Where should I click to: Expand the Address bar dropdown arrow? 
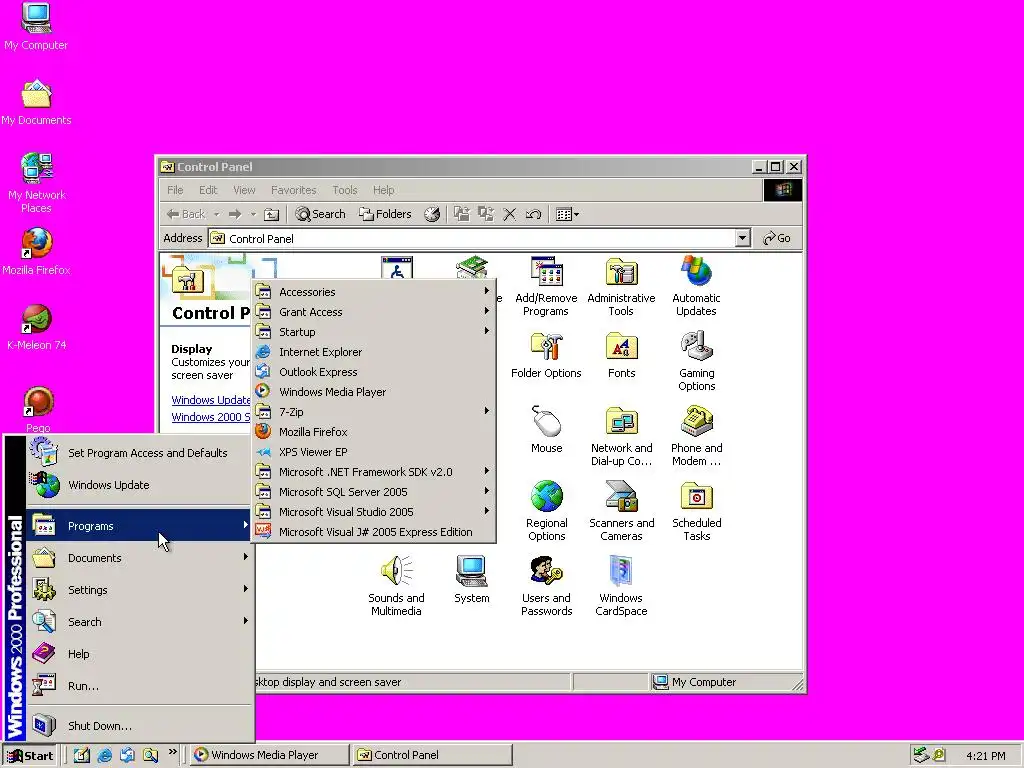click(x=742, y=238)
